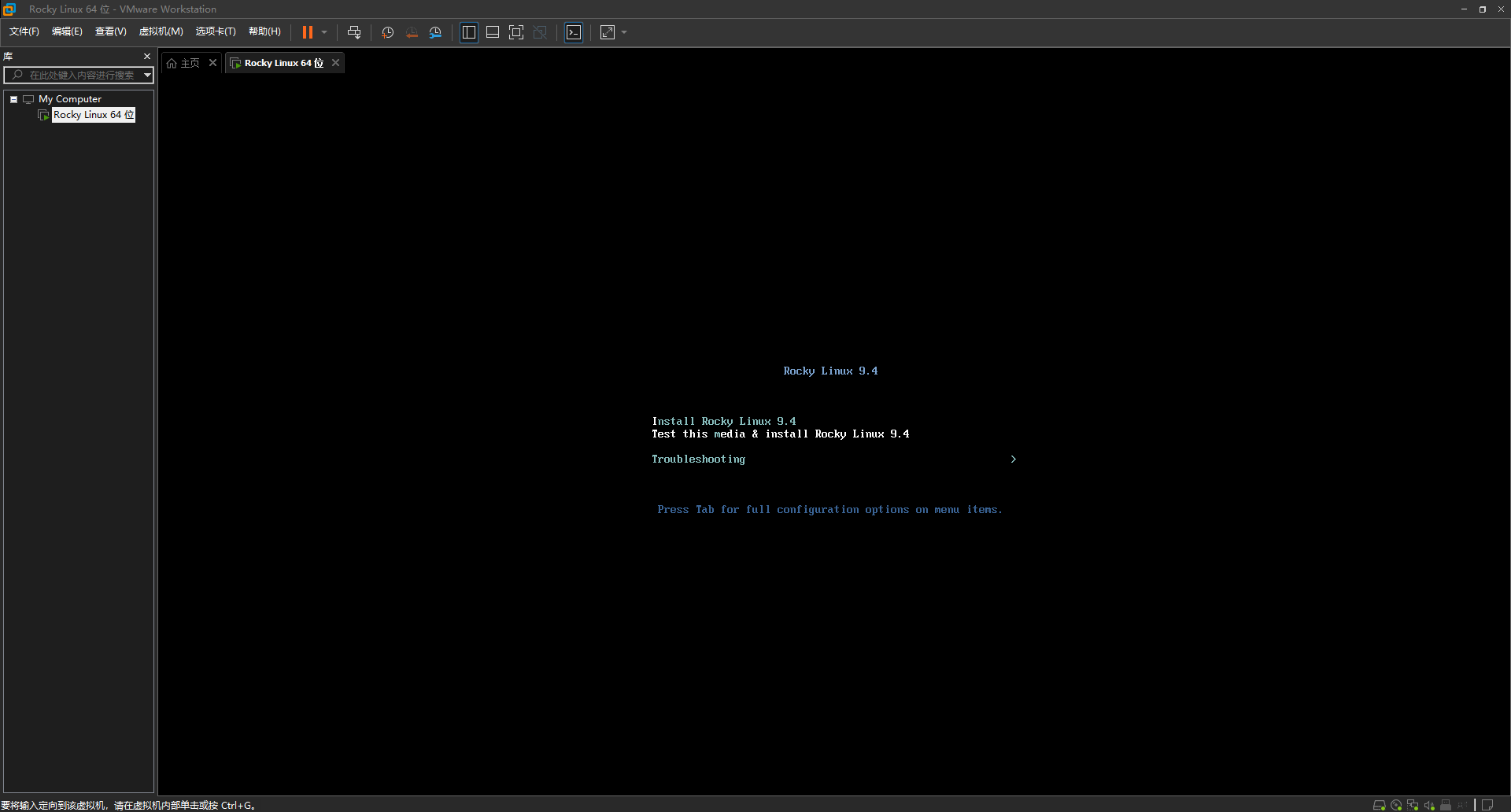Close the Rocky Linux 64 位 tab
The height and width of the screenshot is (812, 1511).
[335, 63]
